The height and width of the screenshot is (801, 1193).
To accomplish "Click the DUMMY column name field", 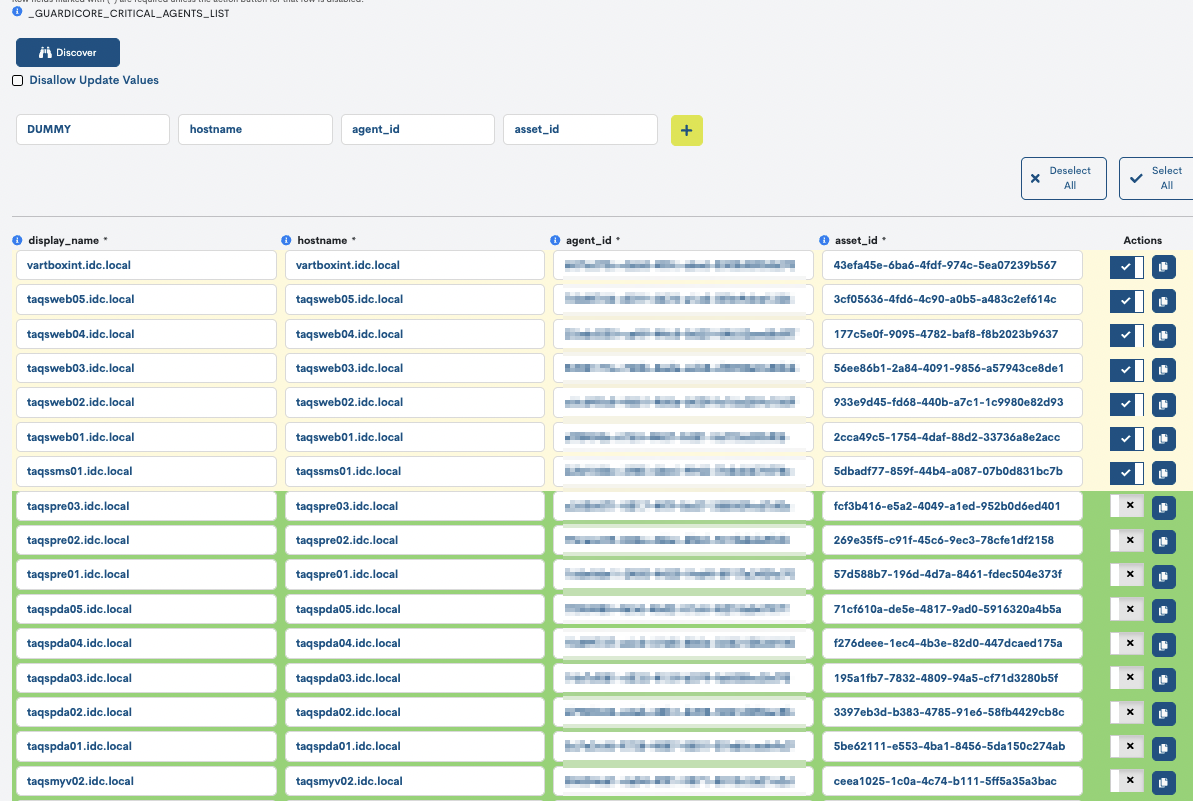I will click(x=93, y=129).
